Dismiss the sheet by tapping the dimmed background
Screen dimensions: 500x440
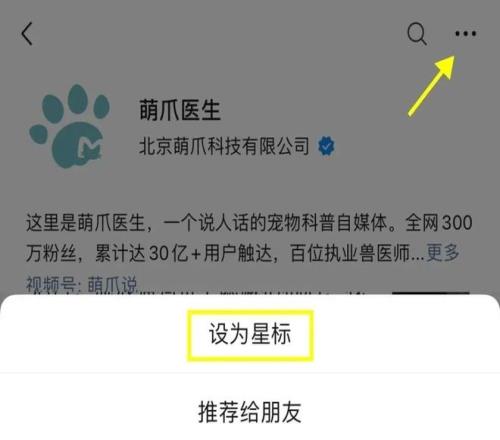click(250, 187)
